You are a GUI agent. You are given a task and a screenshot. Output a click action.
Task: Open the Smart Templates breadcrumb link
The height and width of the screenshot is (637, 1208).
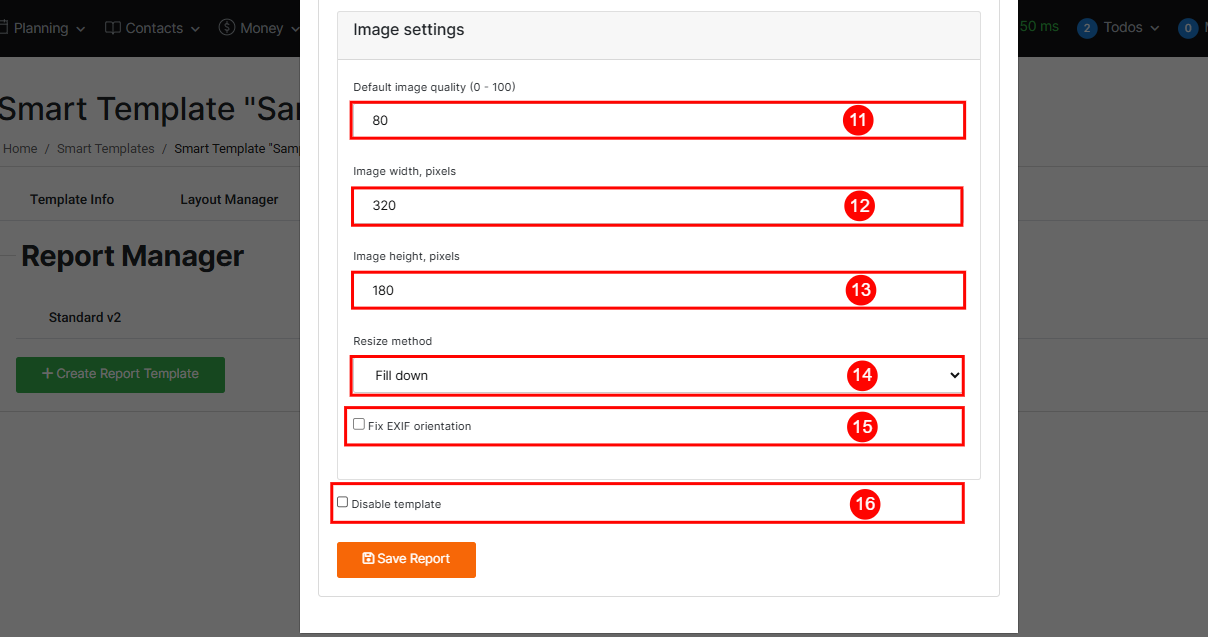105,148
